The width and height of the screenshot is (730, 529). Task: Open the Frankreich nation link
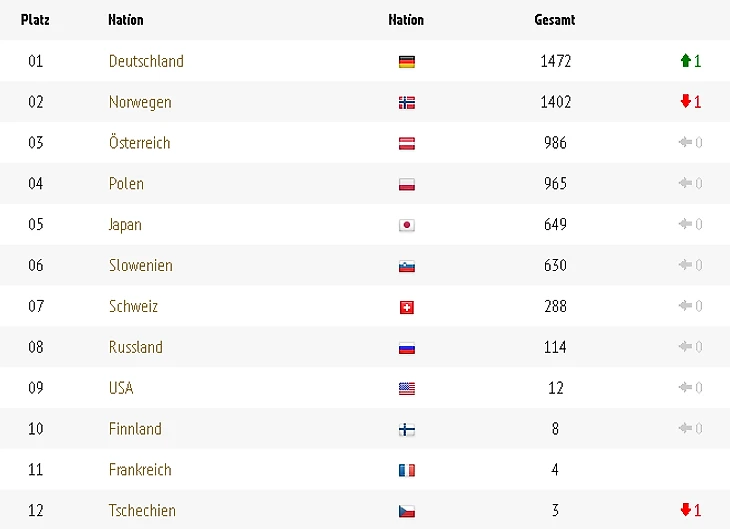click(140, 469)
